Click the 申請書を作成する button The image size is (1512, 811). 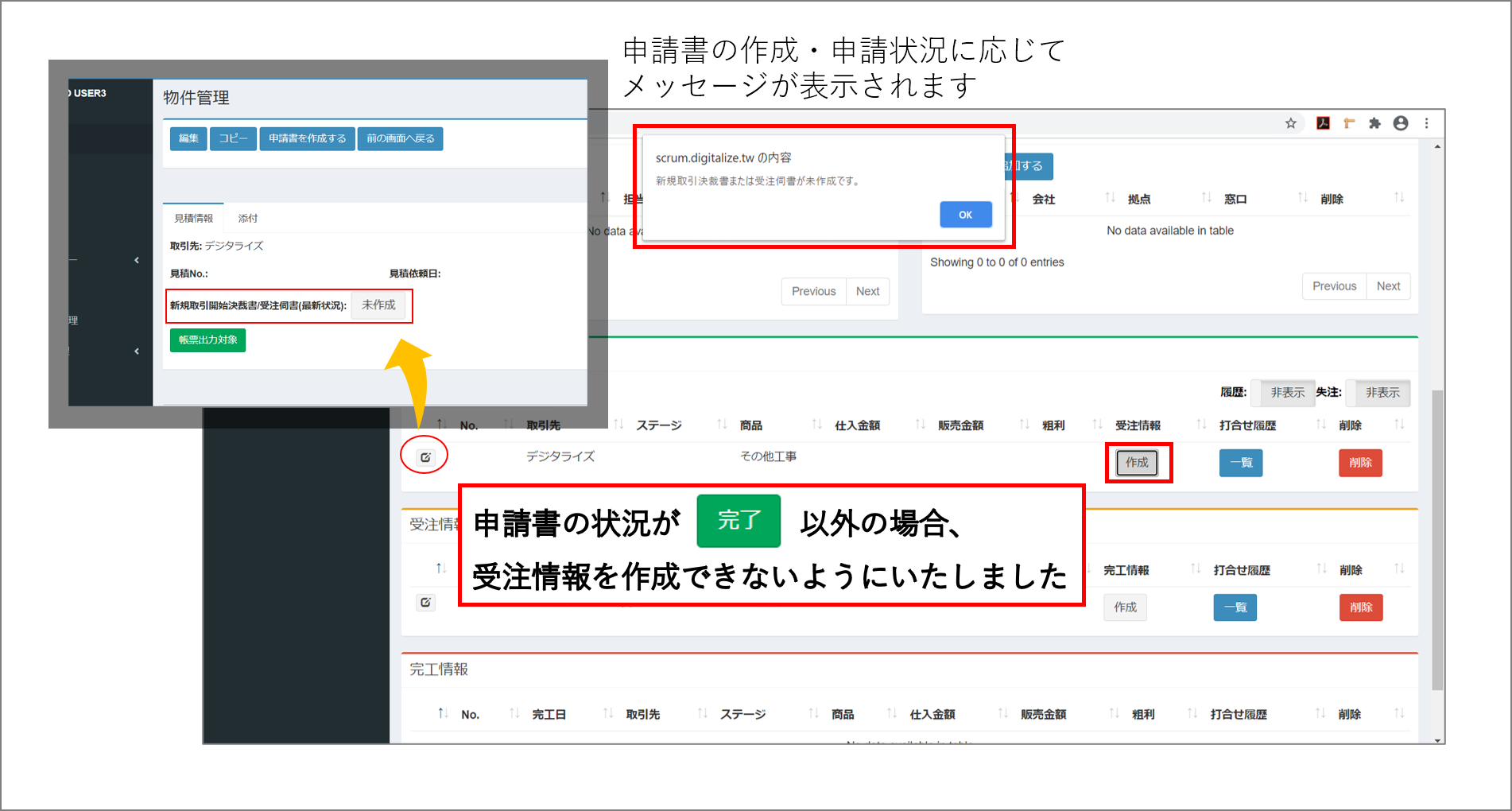click(307, 138)
